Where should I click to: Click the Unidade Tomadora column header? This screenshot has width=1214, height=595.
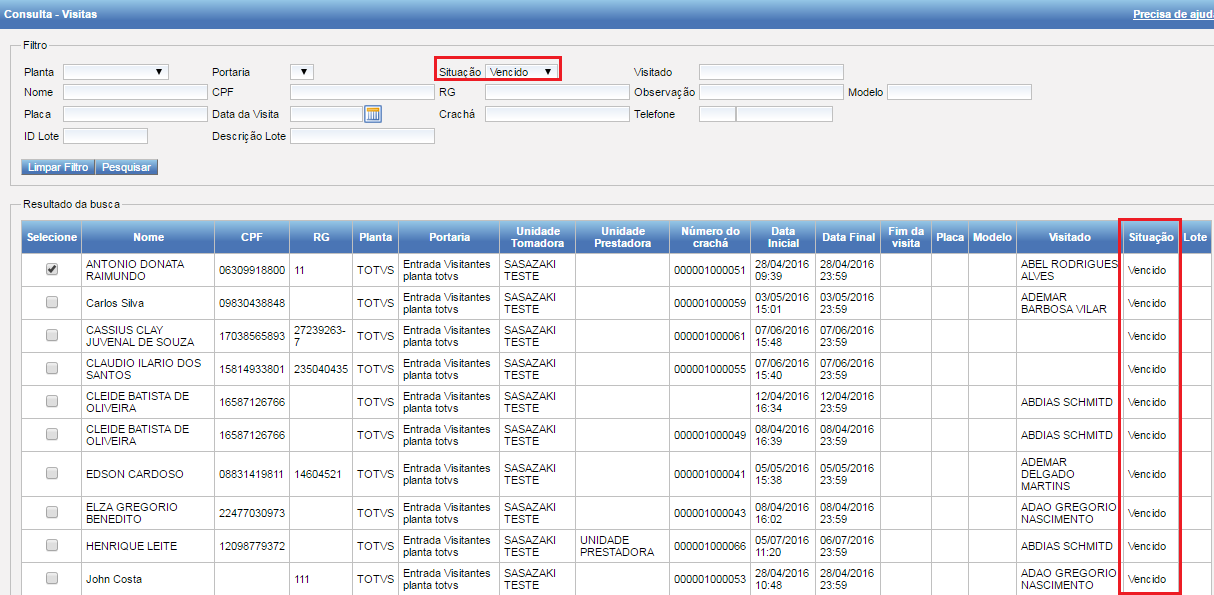537,237
